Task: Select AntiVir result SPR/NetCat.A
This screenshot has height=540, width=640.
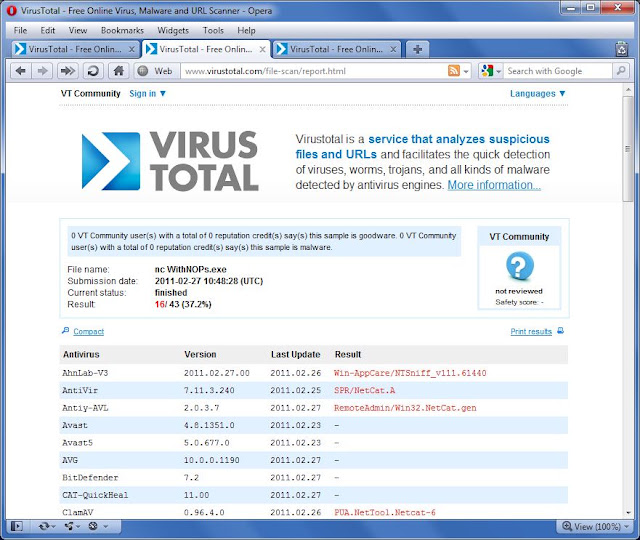Action: click(x=364, y=391)
